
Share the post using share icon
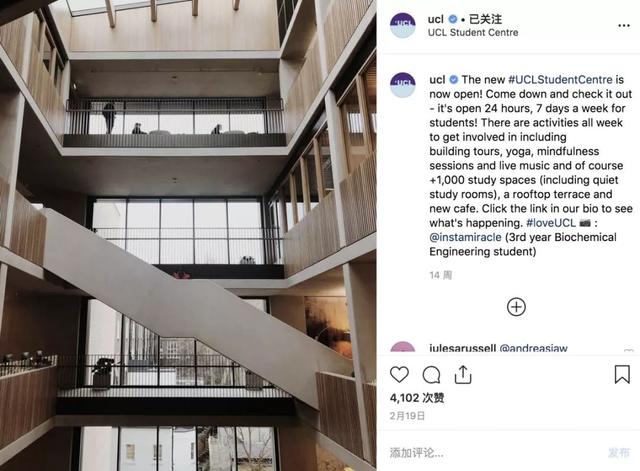tap(463, 375)
